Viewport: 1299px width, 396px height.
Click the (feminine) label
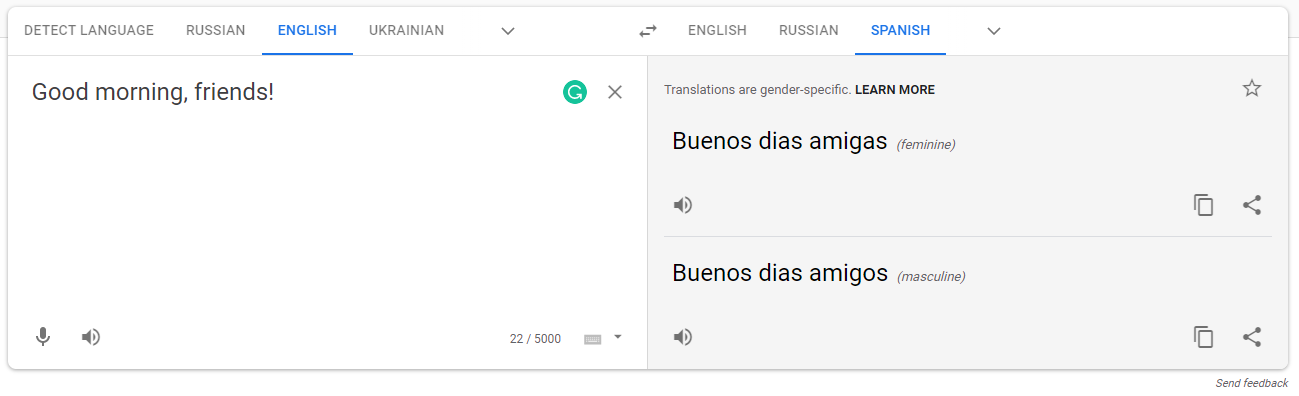coord(926,145)
